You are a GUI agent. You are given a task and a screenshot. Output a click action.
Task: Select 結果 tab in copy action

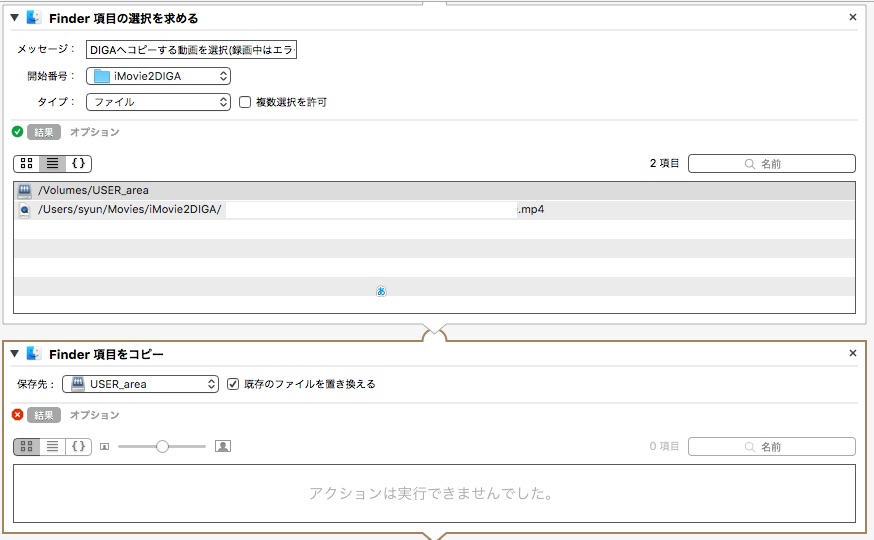click(43, 415)
